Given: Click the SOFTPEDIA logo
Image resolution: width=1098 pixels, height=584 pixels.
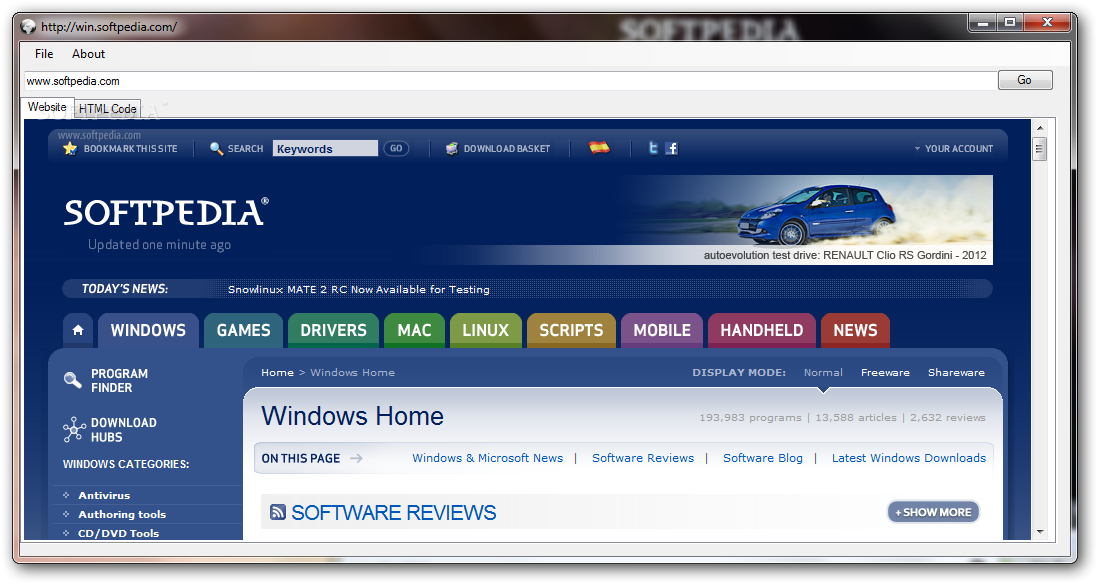Looking at the screenshot, I should click(167, 212).
